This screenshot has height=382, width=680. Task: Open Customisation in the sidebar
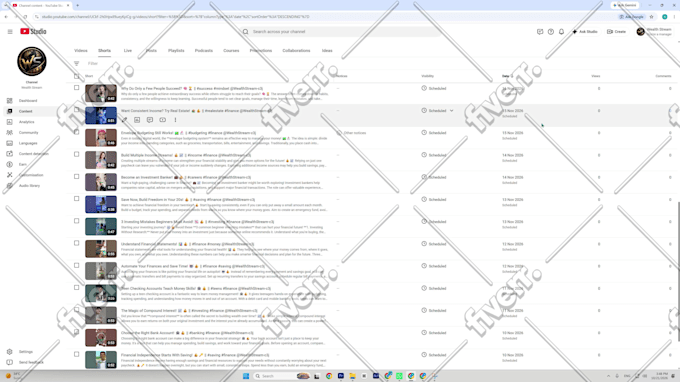tap(31, 175)
